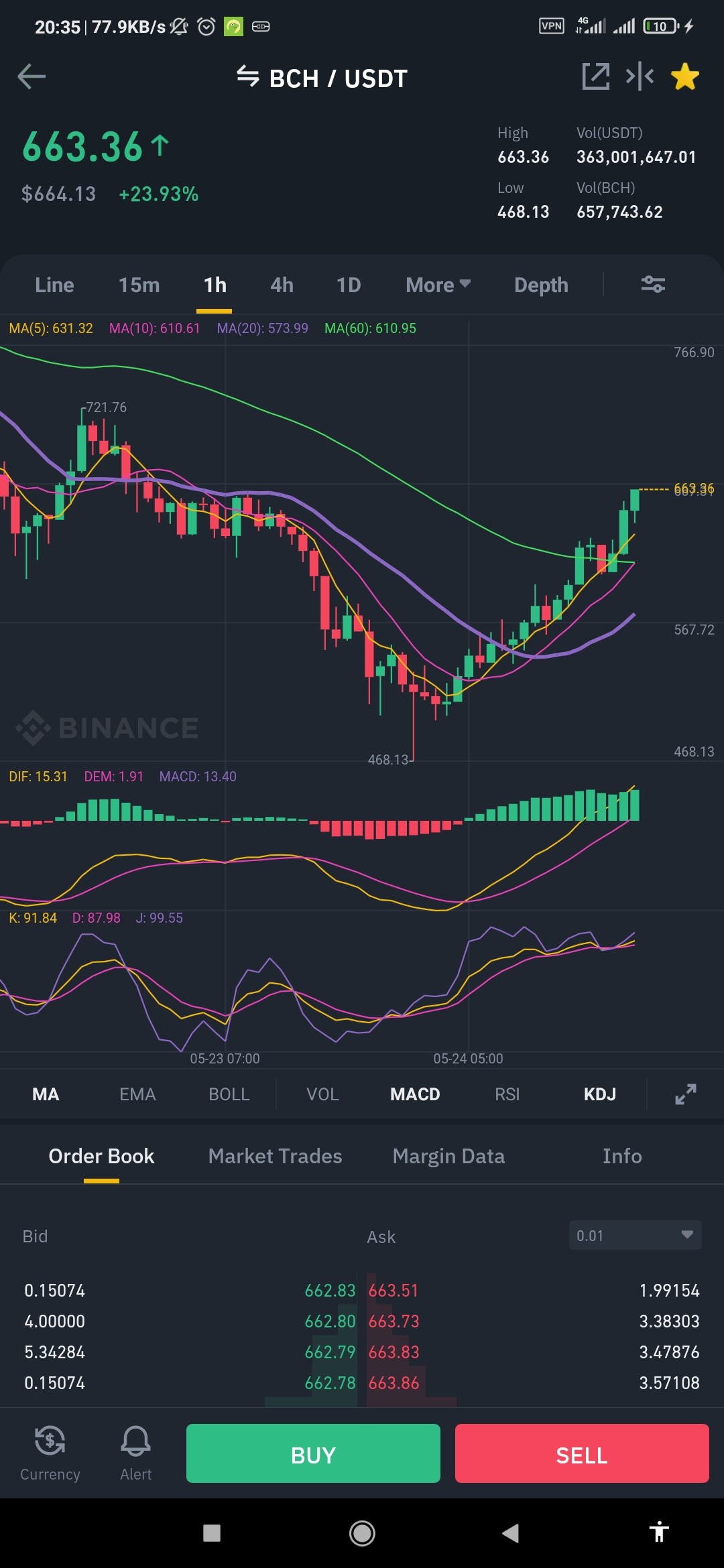Expand the More timeframes dropdown
The height and width of the screenshot is (1568, 724).
coord(438,285)
